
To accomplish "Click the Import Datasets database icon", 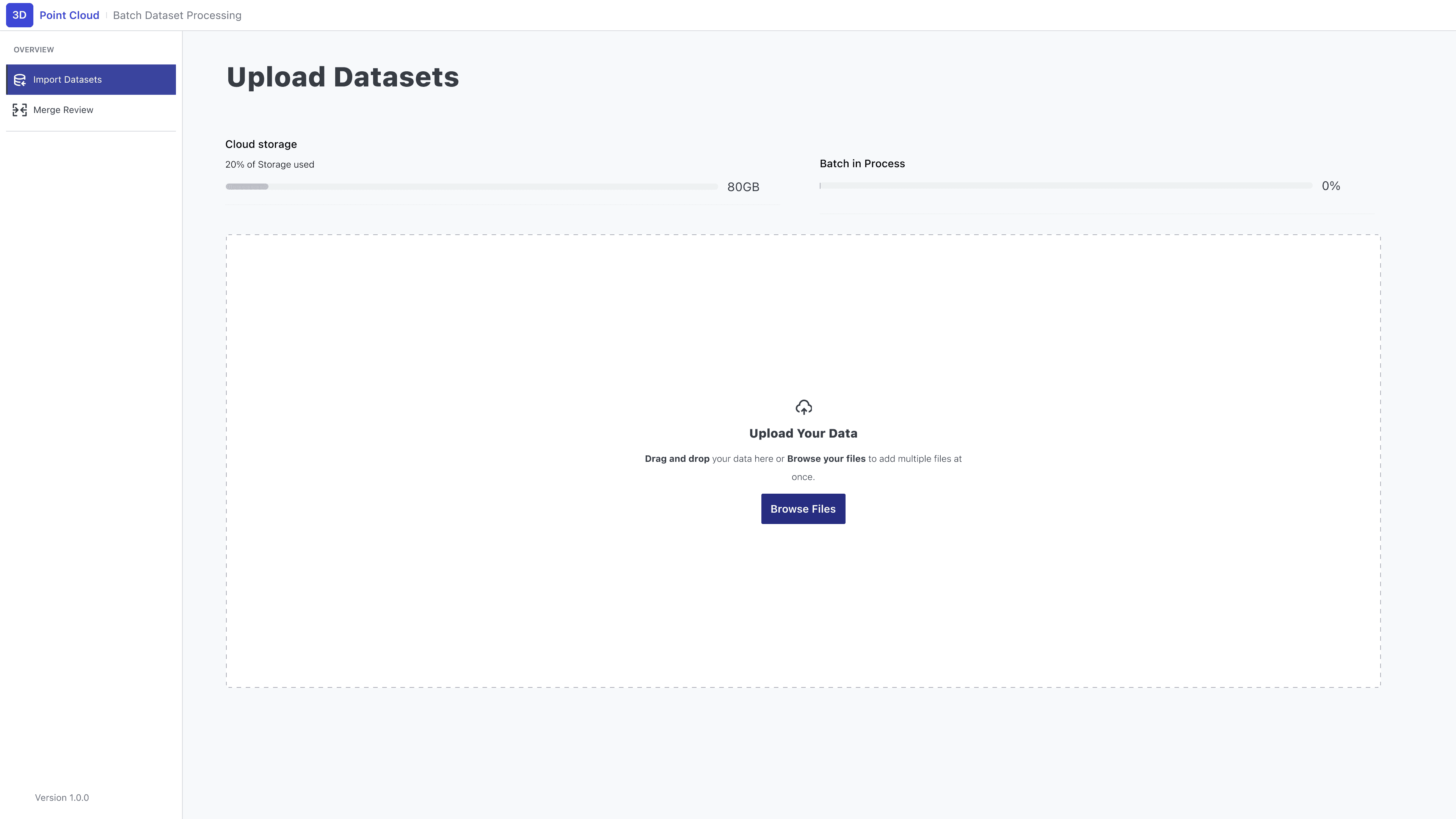I will 20,80.
